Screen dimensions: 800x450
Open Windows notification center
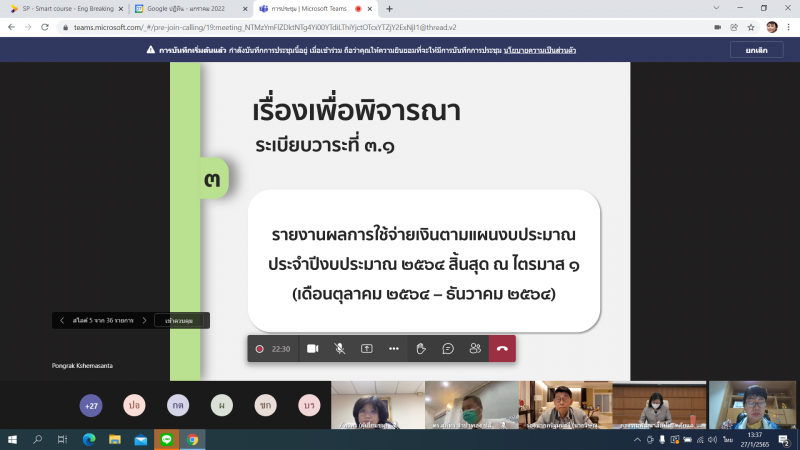coord(784,440)
